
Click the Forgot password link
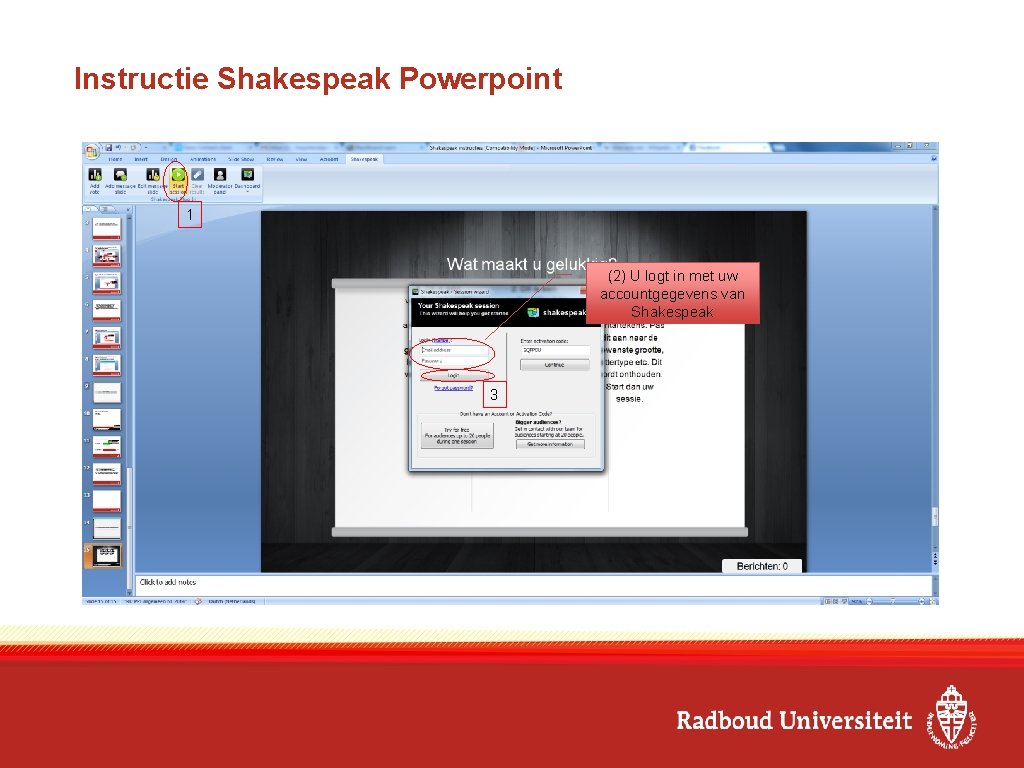pyautogui.click(x=453, y=388)
